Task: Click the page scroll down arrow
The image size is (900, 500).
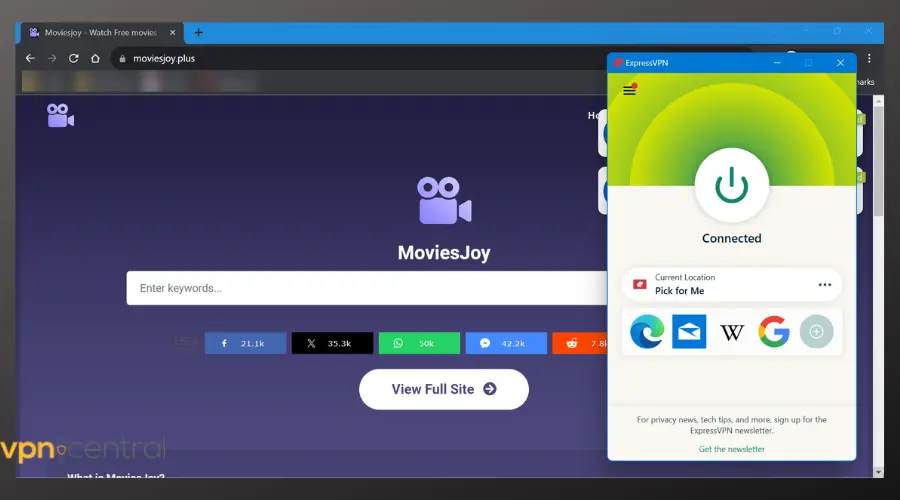Action: pyautogui.click(x=878, y=472)
